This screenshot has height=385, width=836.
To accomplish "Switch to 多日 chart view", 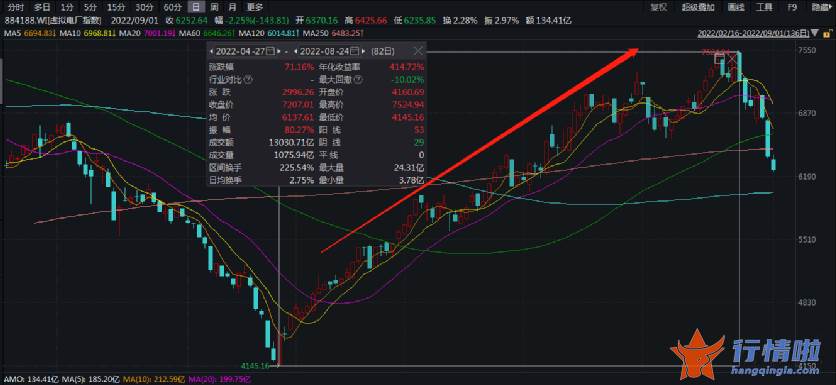I will (42, 7).
